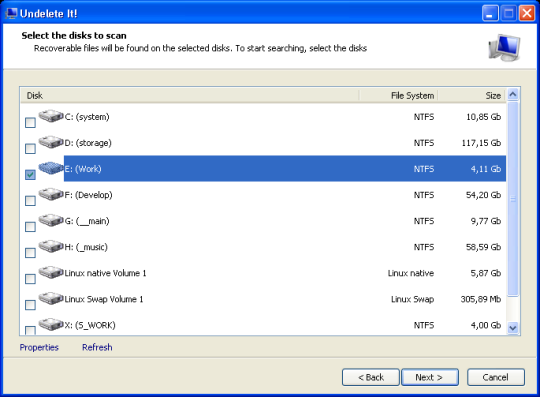Click the D: (storage) drive icon
This screenshot has width=540, height=397.
click(x=51, y=142)
